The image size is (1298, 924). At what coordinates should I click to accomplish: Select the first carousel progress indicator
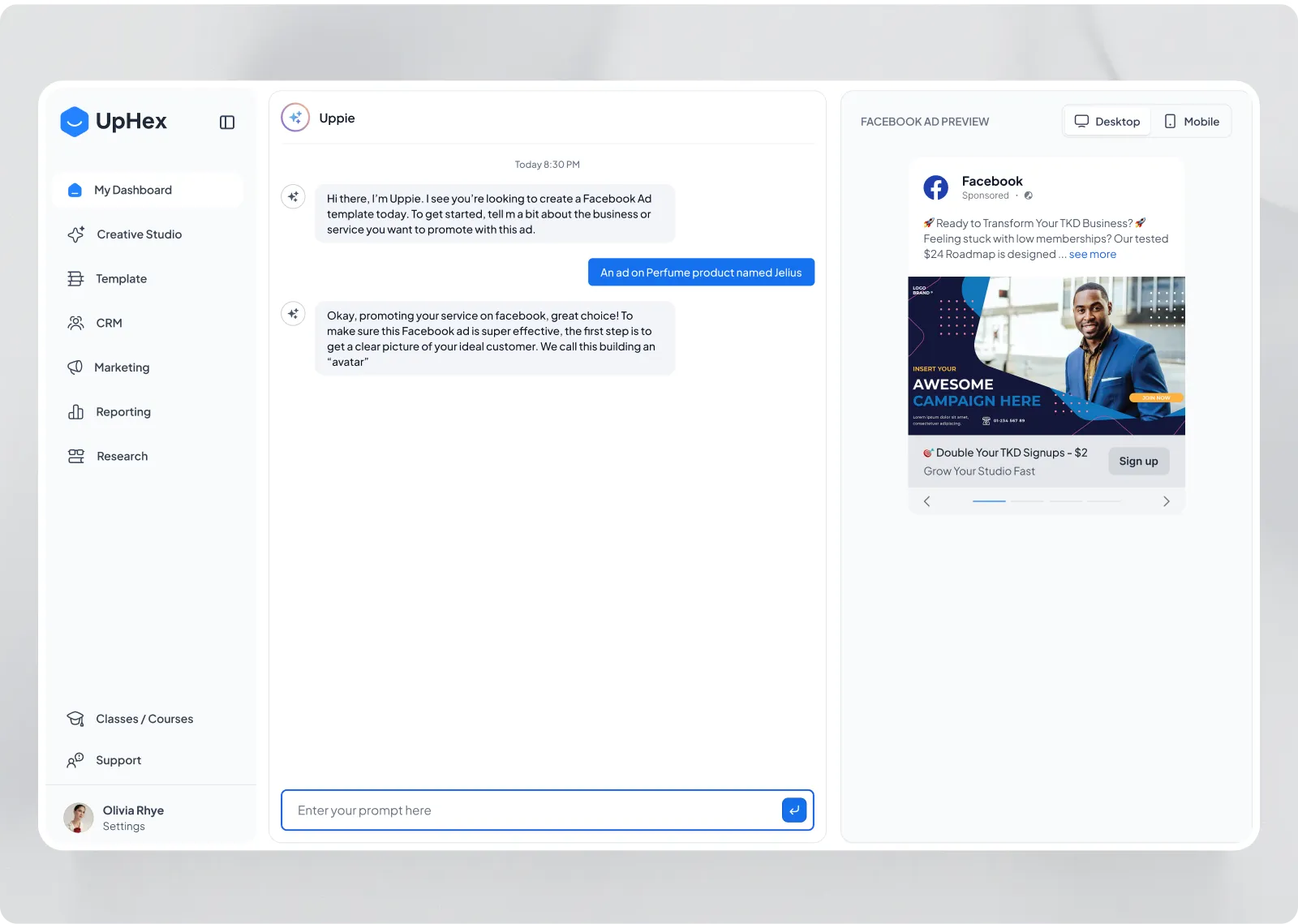pos(989,501)
